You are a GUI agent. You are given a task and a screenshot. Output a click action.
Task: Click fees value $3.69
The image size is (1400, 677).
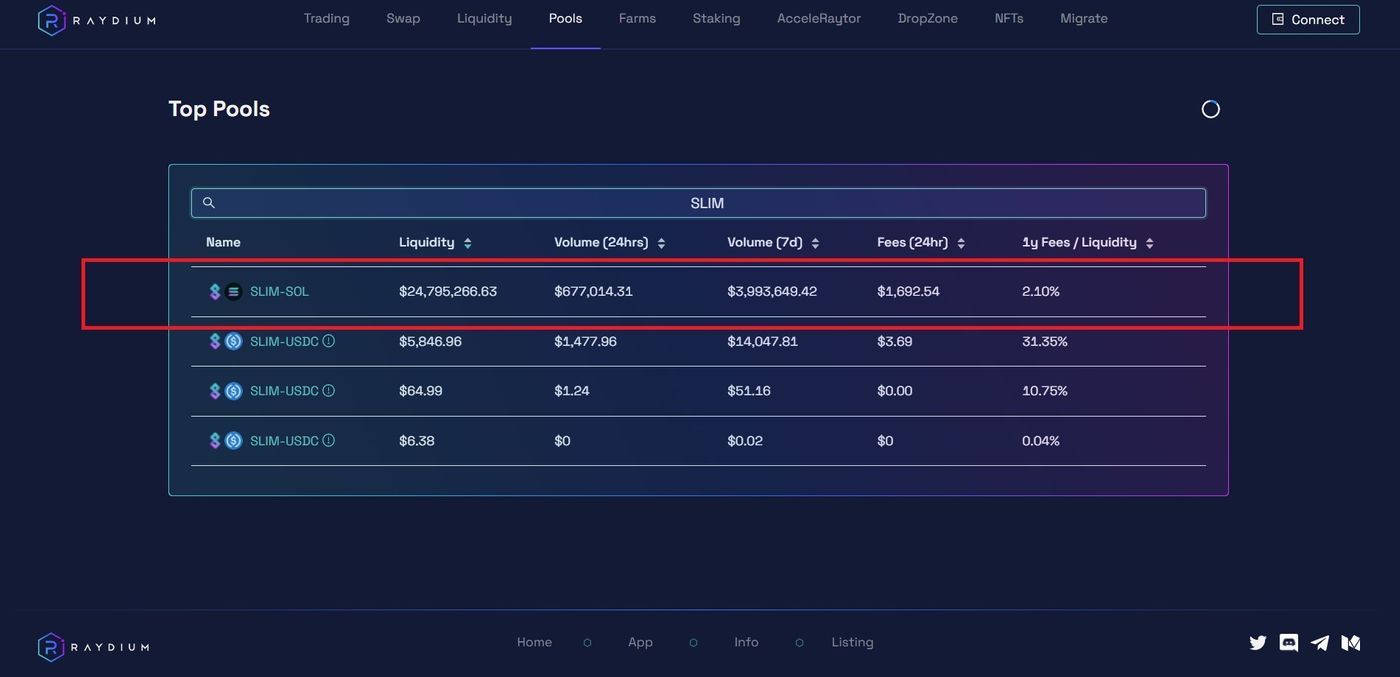tap(894, 342)
